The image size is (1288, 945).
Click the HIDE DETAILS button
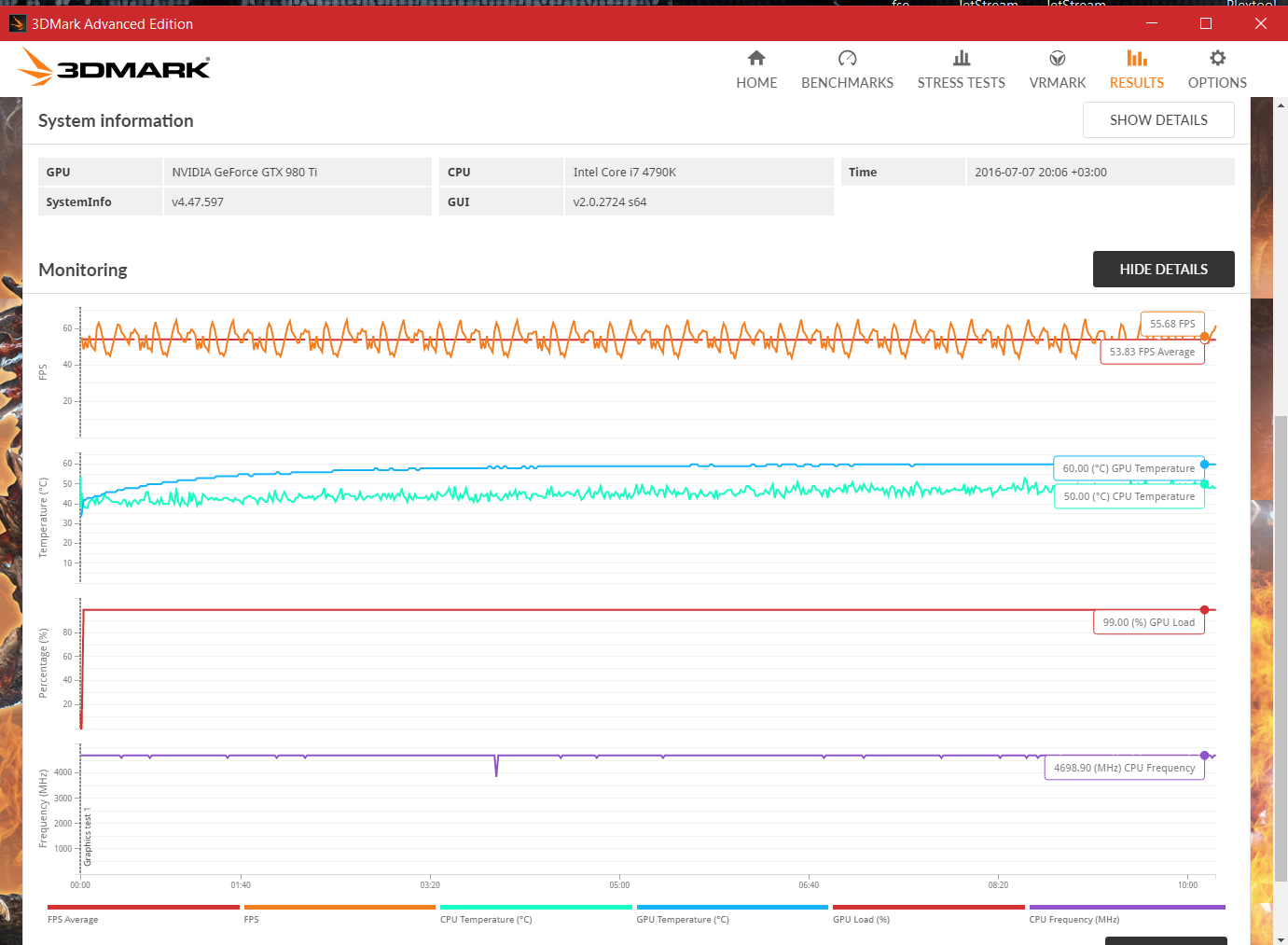pos(1164,270)
